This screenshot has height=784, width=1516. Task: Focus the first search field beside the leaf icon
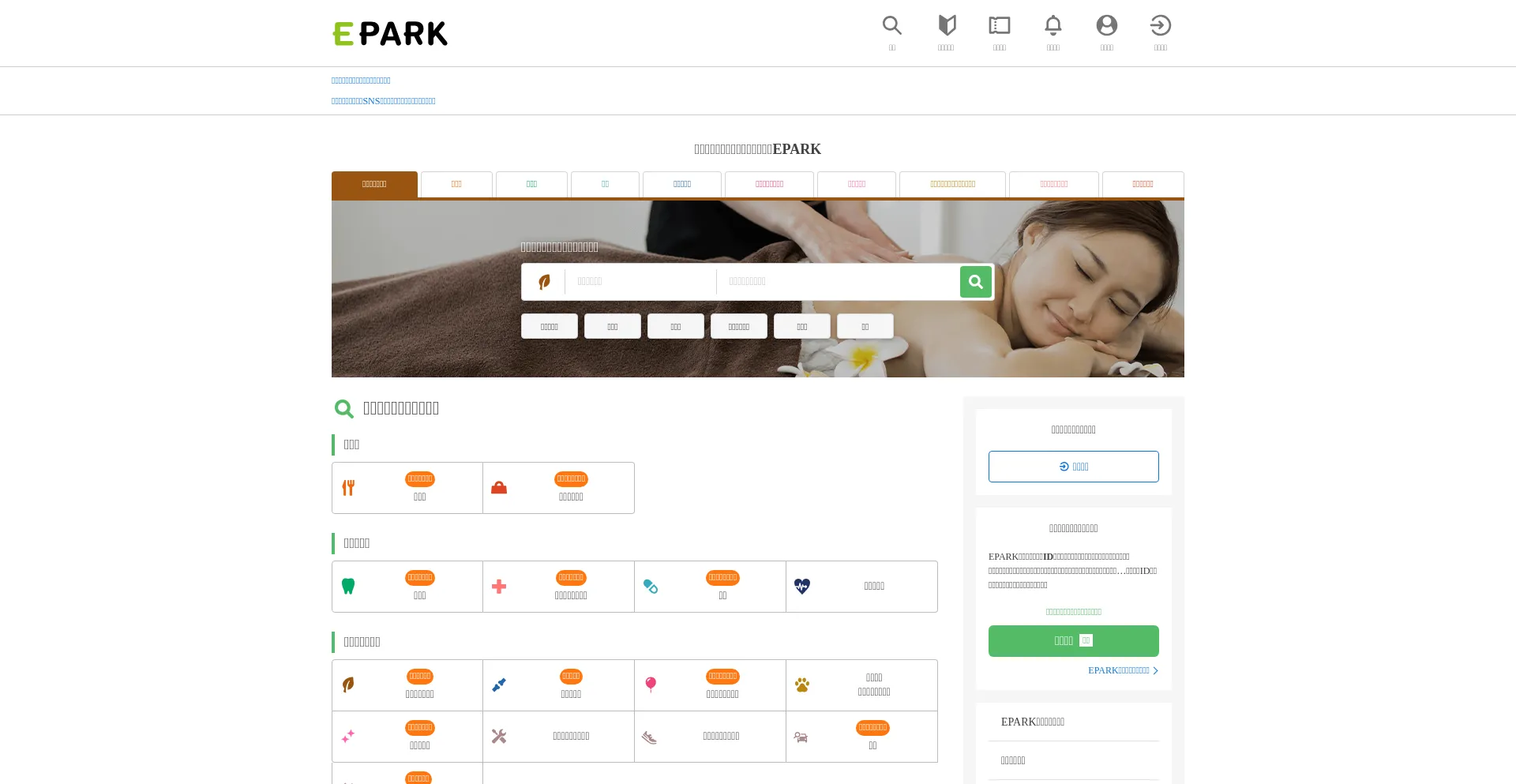[x=640, y=282]
